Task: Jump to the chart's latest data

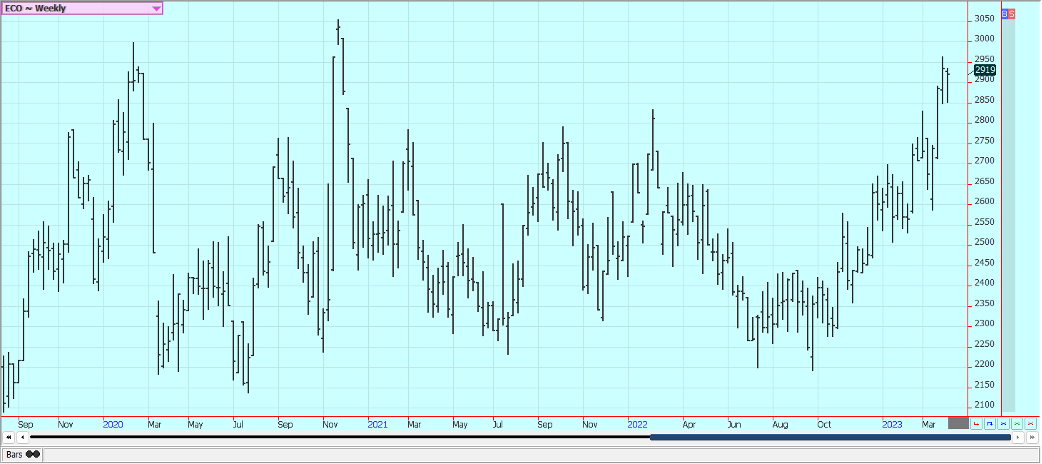Action: click(x=1032, y=437)
